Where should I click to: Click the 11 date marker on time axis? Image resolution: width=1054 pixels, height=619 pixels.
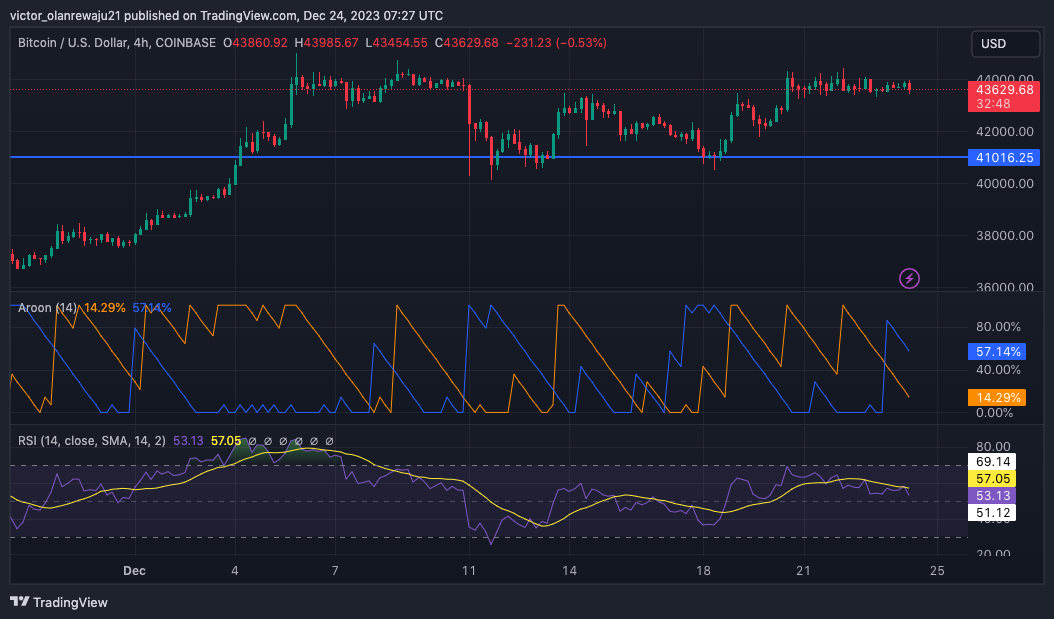(x=468, y=571)
